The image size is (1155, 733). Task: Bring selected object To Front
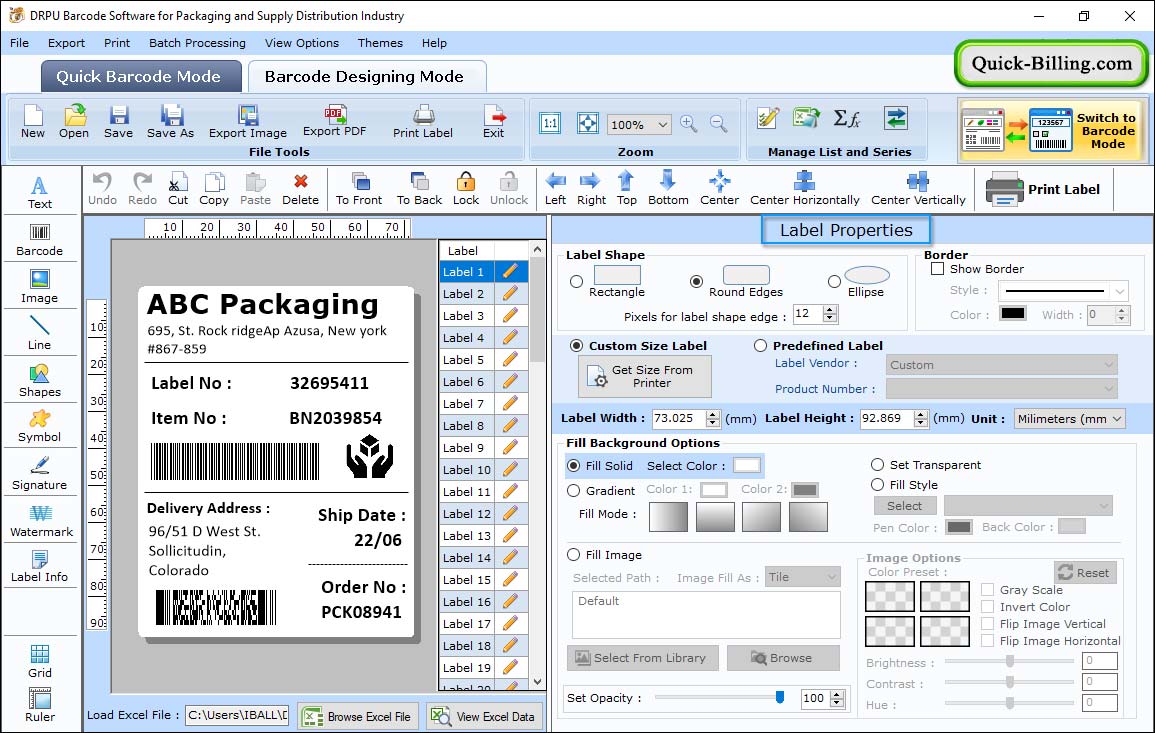click(x=359, y=189)
